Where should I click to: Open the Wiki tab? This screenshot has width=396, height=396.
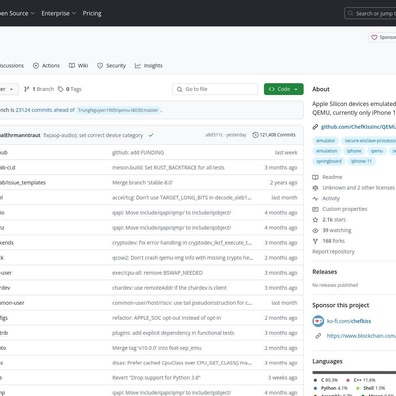click(78, 66)
